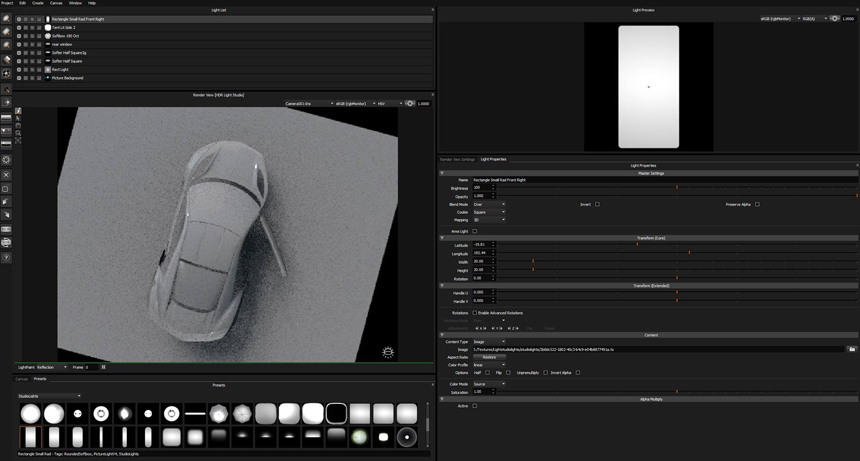The height and width of the screenshot is (461, 860).
Task: Open the Content Type dropdown
Action: pos(489,342)
